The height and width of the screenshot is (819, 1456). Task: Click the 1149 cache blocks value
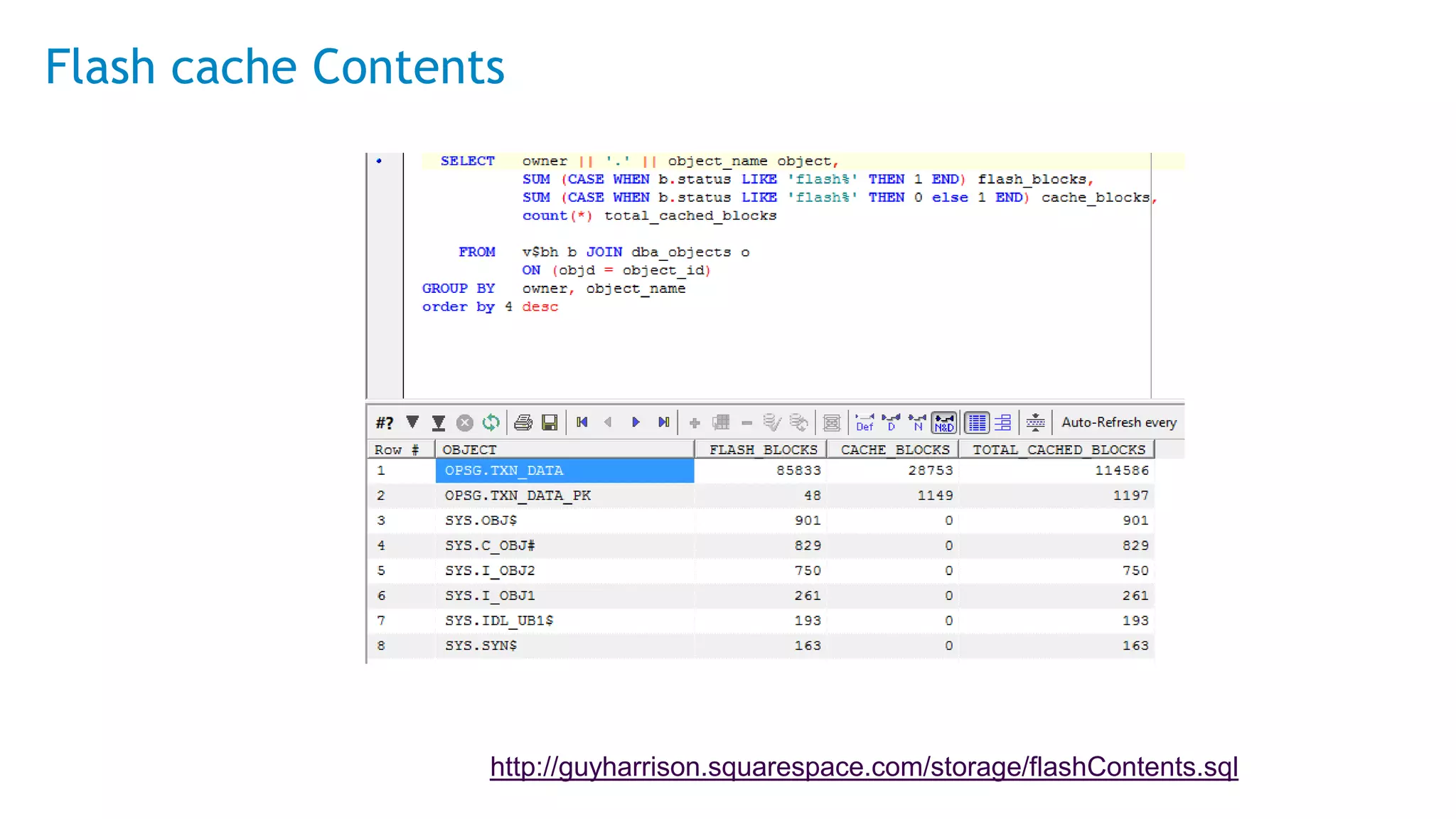[x=935, y=496]
